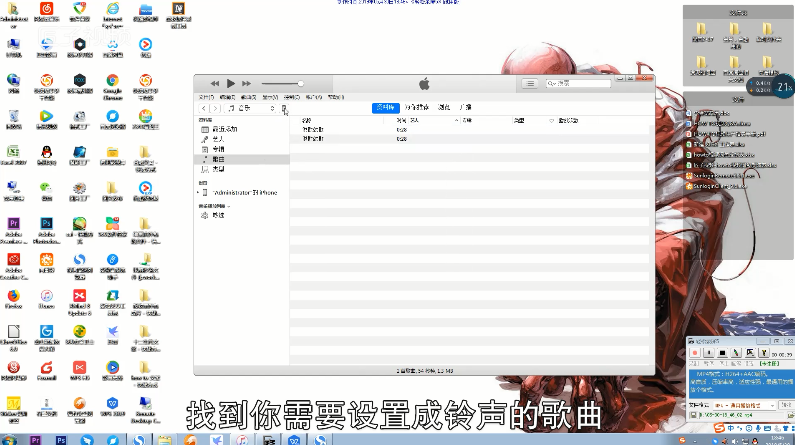Expand the Administrator iPhone device tree
The width and height of the screenshot is (795, 445).
199,192
